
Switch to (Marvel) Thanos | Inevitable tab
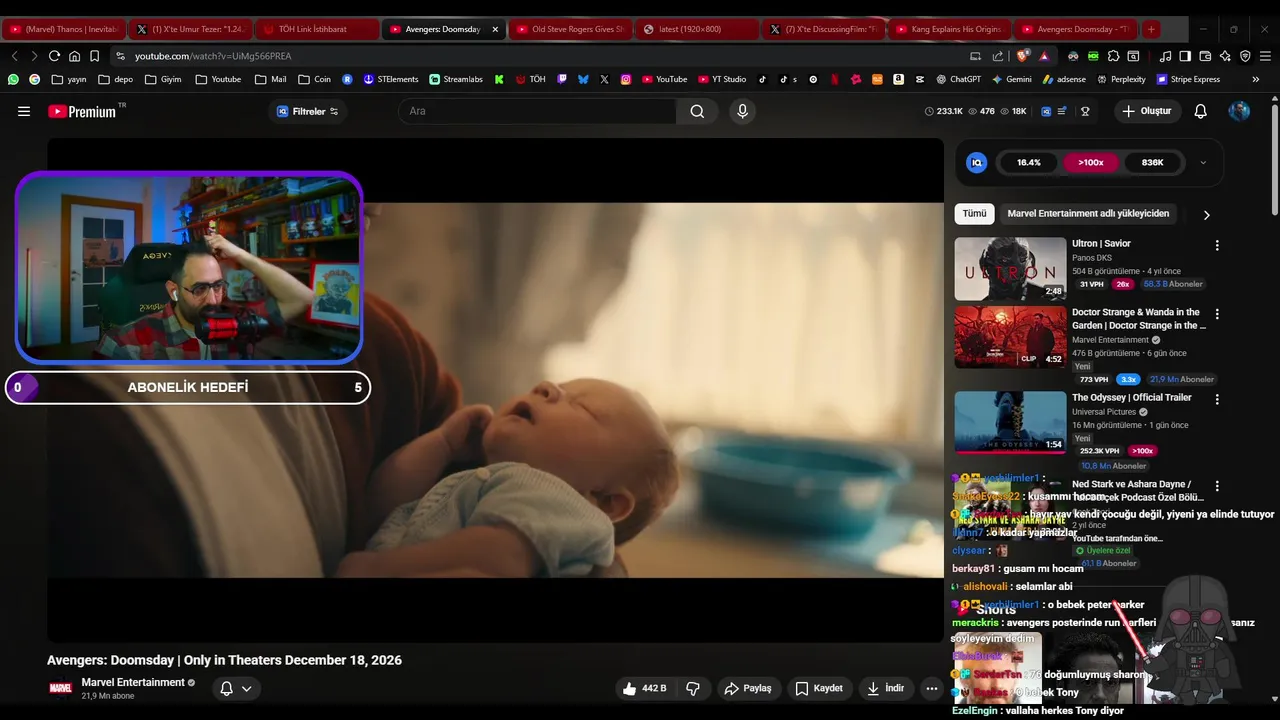point(64,29)
